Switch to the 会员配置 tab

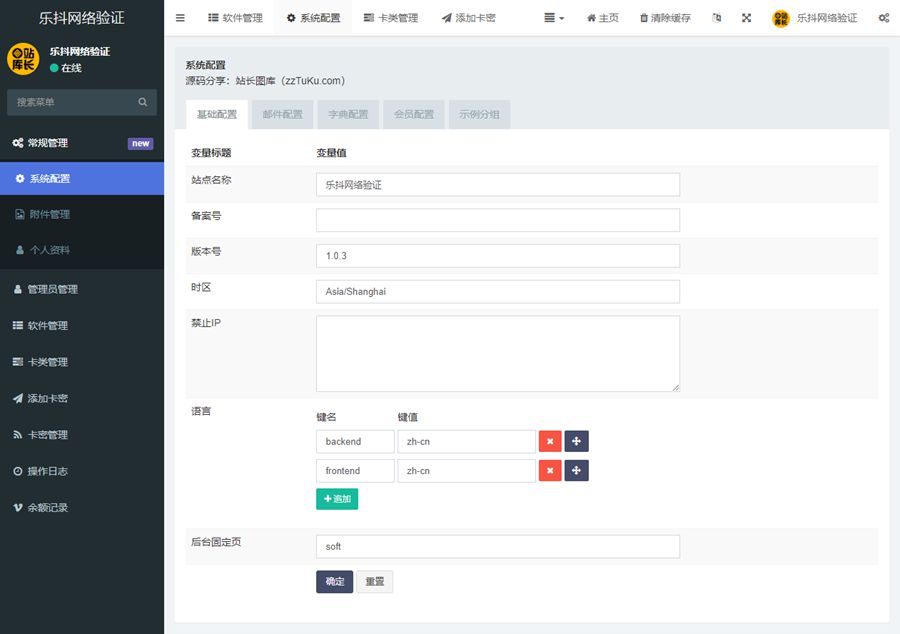413,114
